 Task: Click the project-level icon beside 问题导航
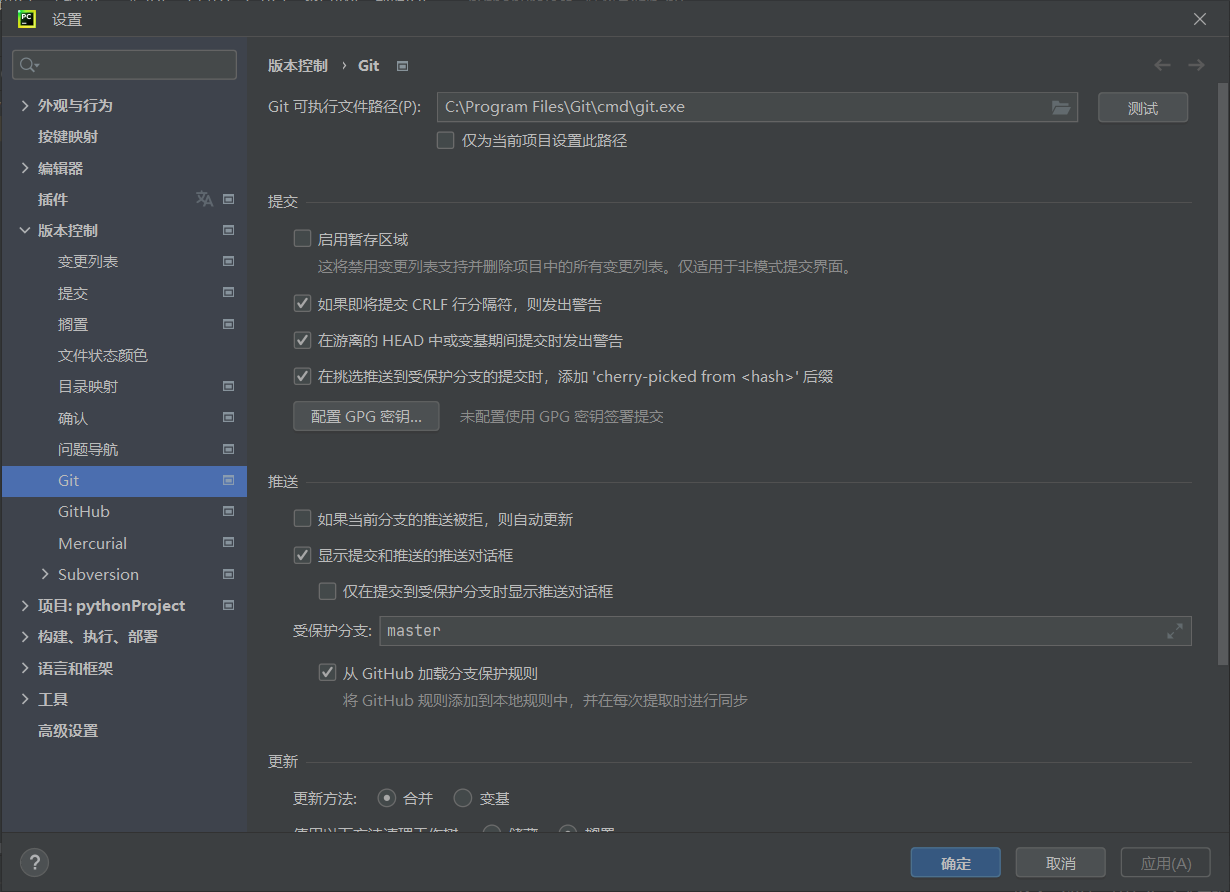point(229,449)
